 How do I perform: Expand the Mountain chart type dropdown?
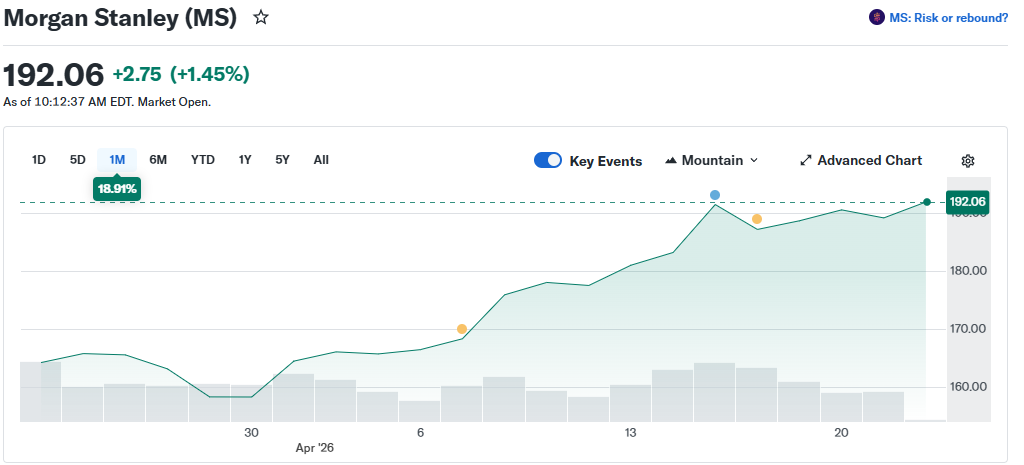(711, 161)
